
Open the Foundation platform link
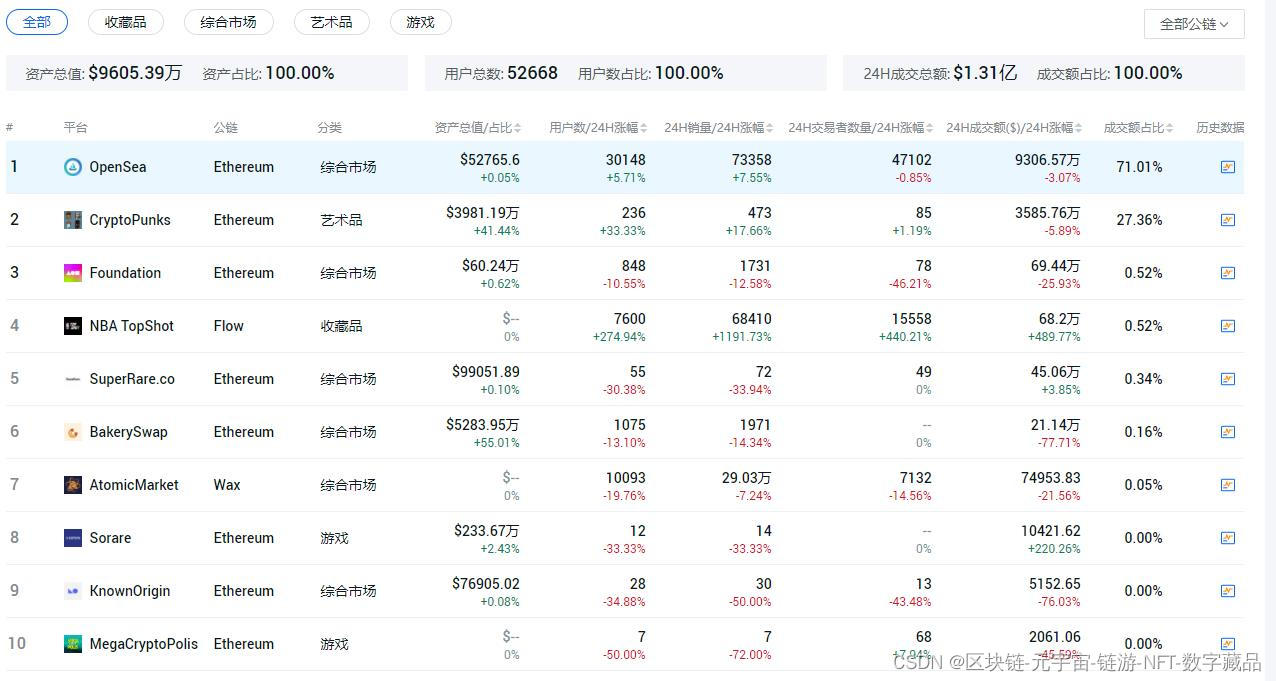point(125,273)
